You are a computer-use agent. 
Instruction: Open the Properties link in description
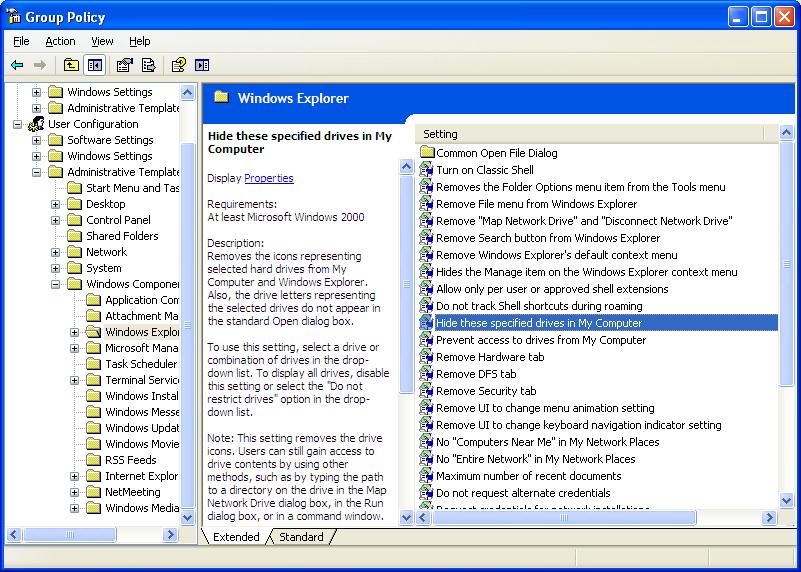coord(269,178)
